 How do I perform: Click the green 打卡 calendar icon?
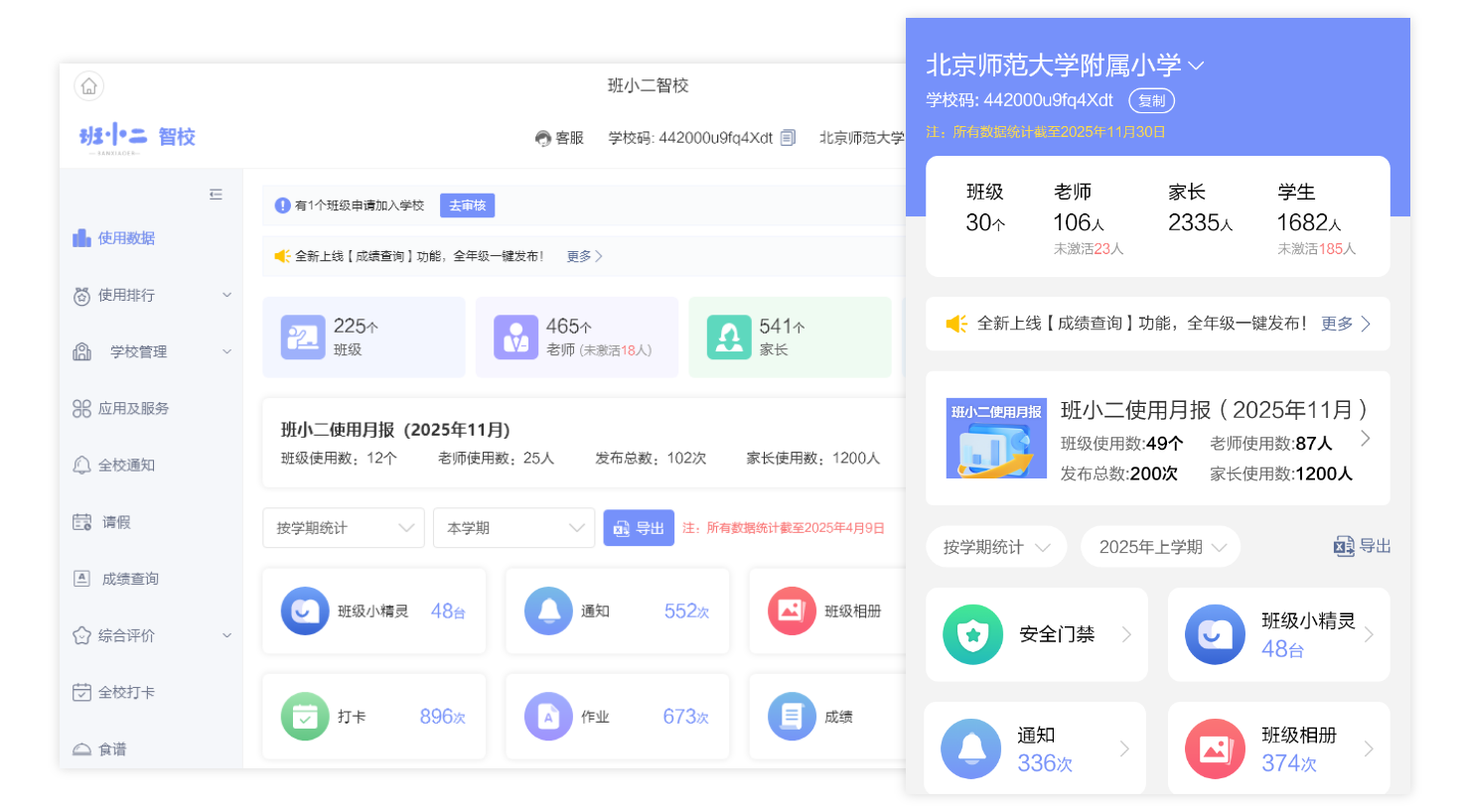pos(305,717)
